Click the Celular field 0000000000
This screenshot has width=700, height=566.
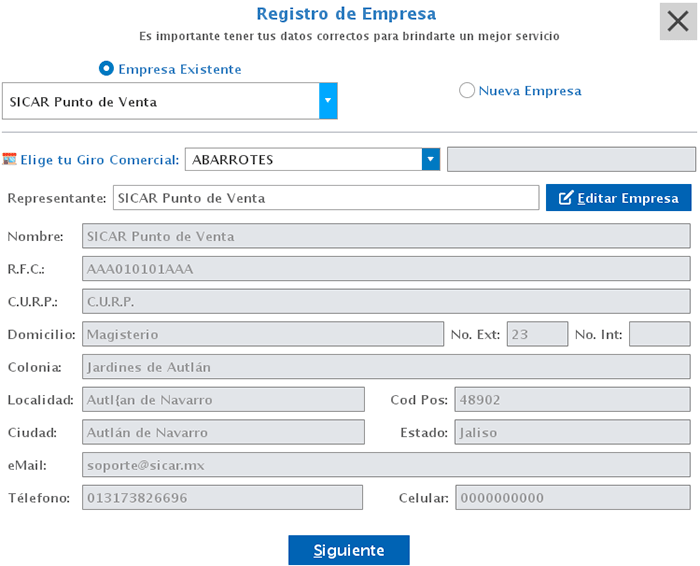[573, 497]
